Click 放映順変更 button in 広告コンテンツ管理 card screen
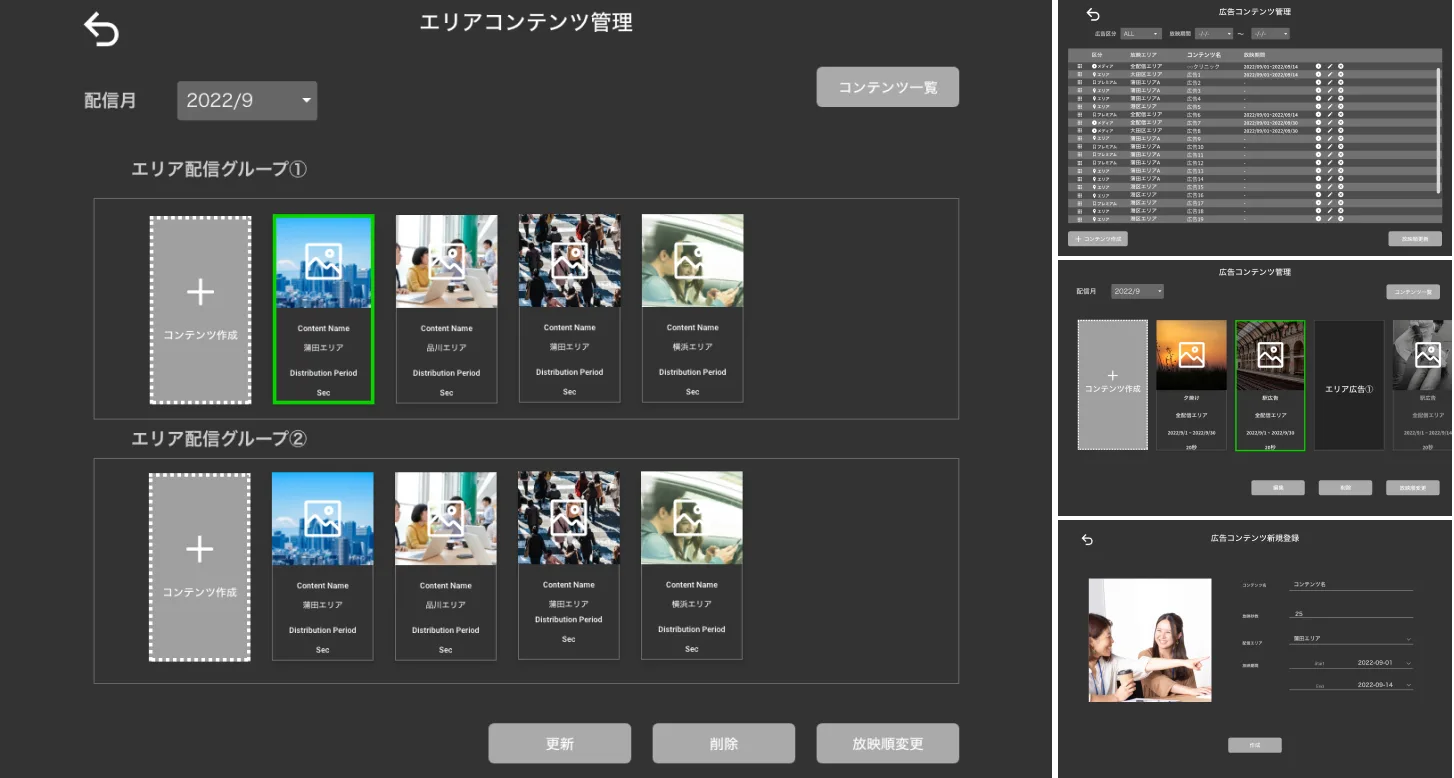The width and height of the screenshot is (1454, 778). tap(1412, 488)
